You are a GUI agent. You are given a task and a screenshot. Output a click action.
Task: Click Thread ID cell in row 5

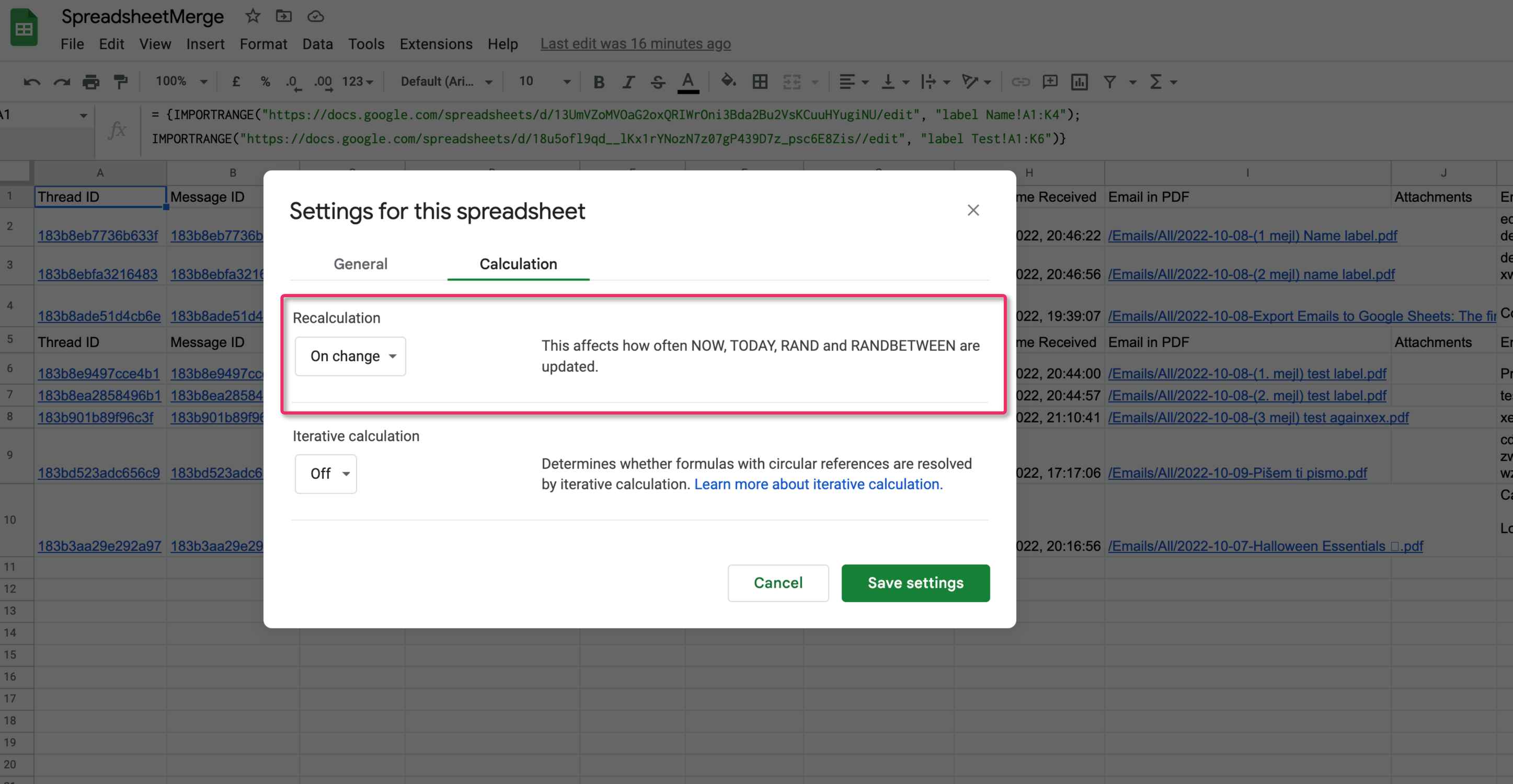[100, 342]
